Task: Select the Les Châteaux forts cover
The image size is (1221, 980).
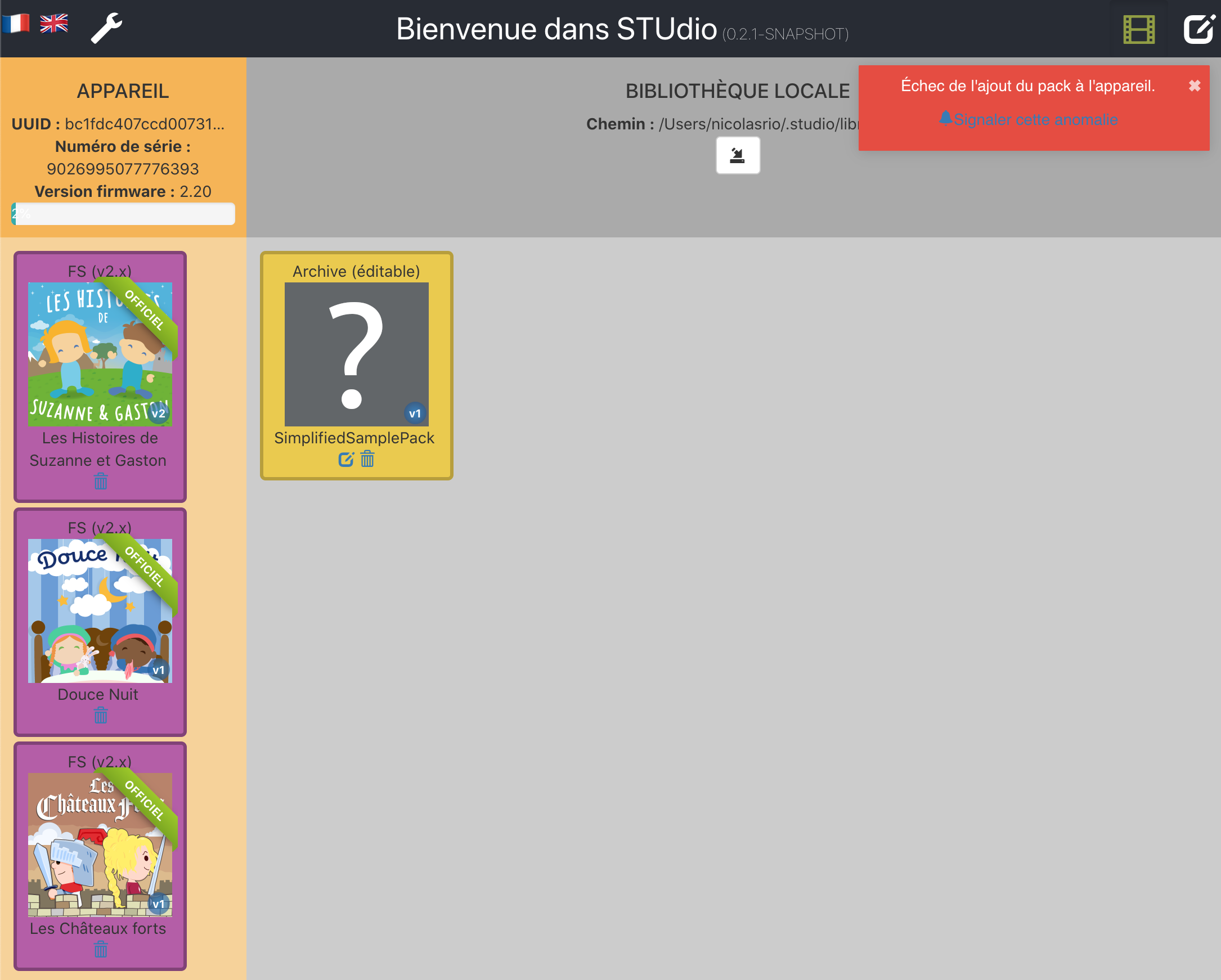Action: pyautogui.click(x=100, y=843)
